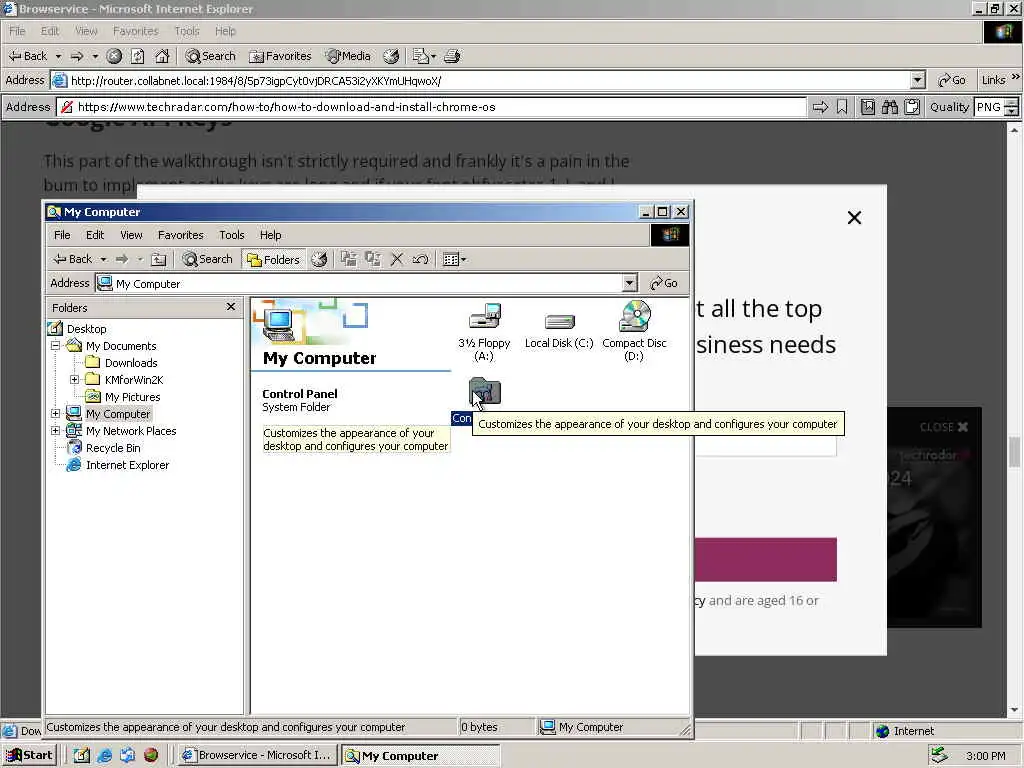This screenshot has height=768, width=1024.
Task: Open the View menu in My Computer
Action: (x=131, y=235)
